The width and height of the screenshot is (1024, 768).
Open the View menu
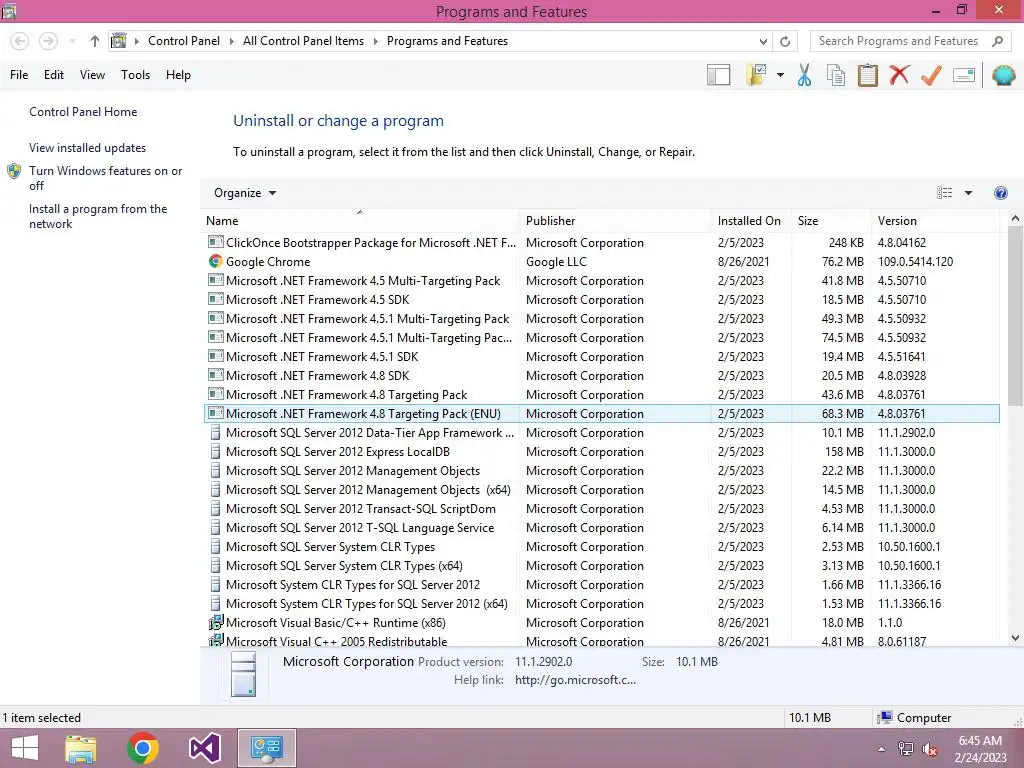(x=92, y=75)
